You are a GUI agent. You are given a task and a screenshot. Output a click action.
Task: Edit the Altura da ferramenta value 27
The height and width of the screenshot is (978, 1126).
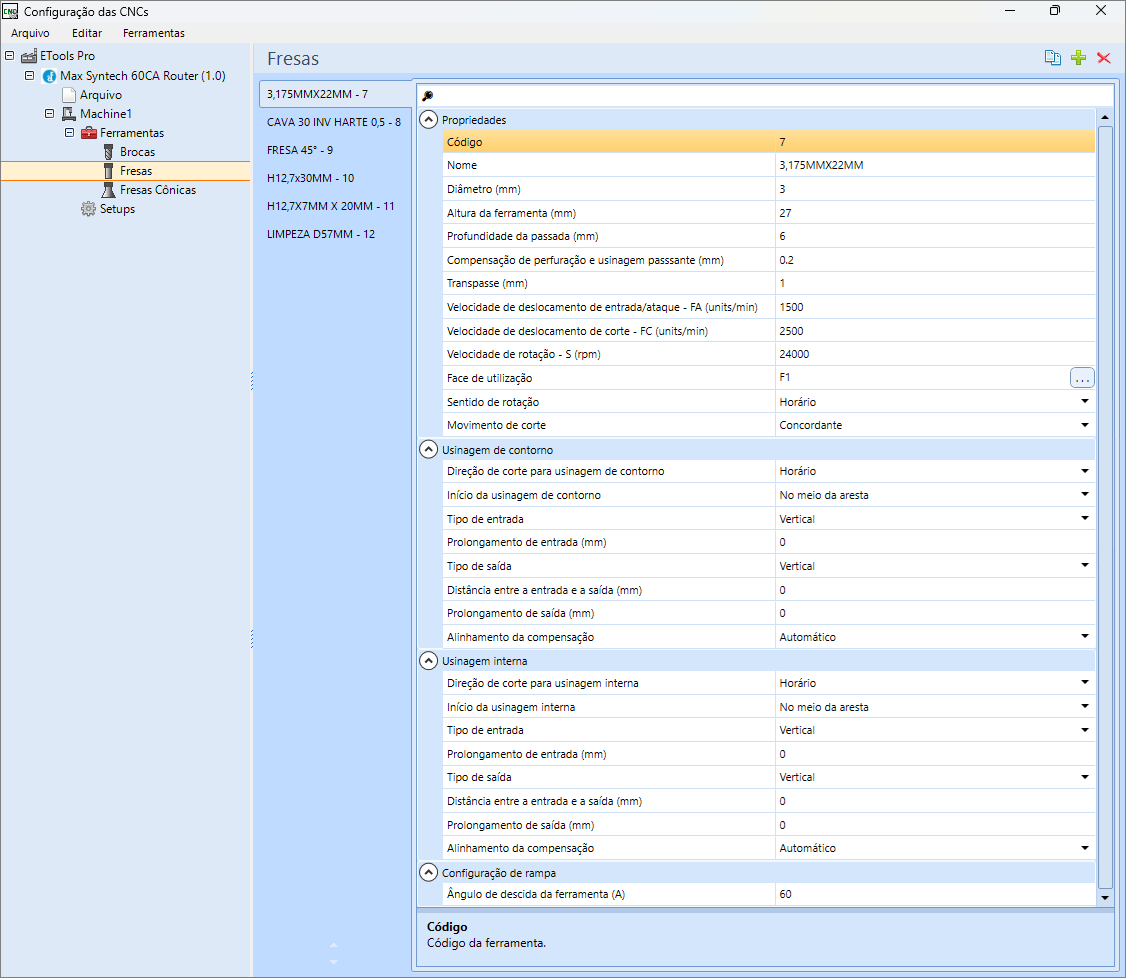point(934,213)
